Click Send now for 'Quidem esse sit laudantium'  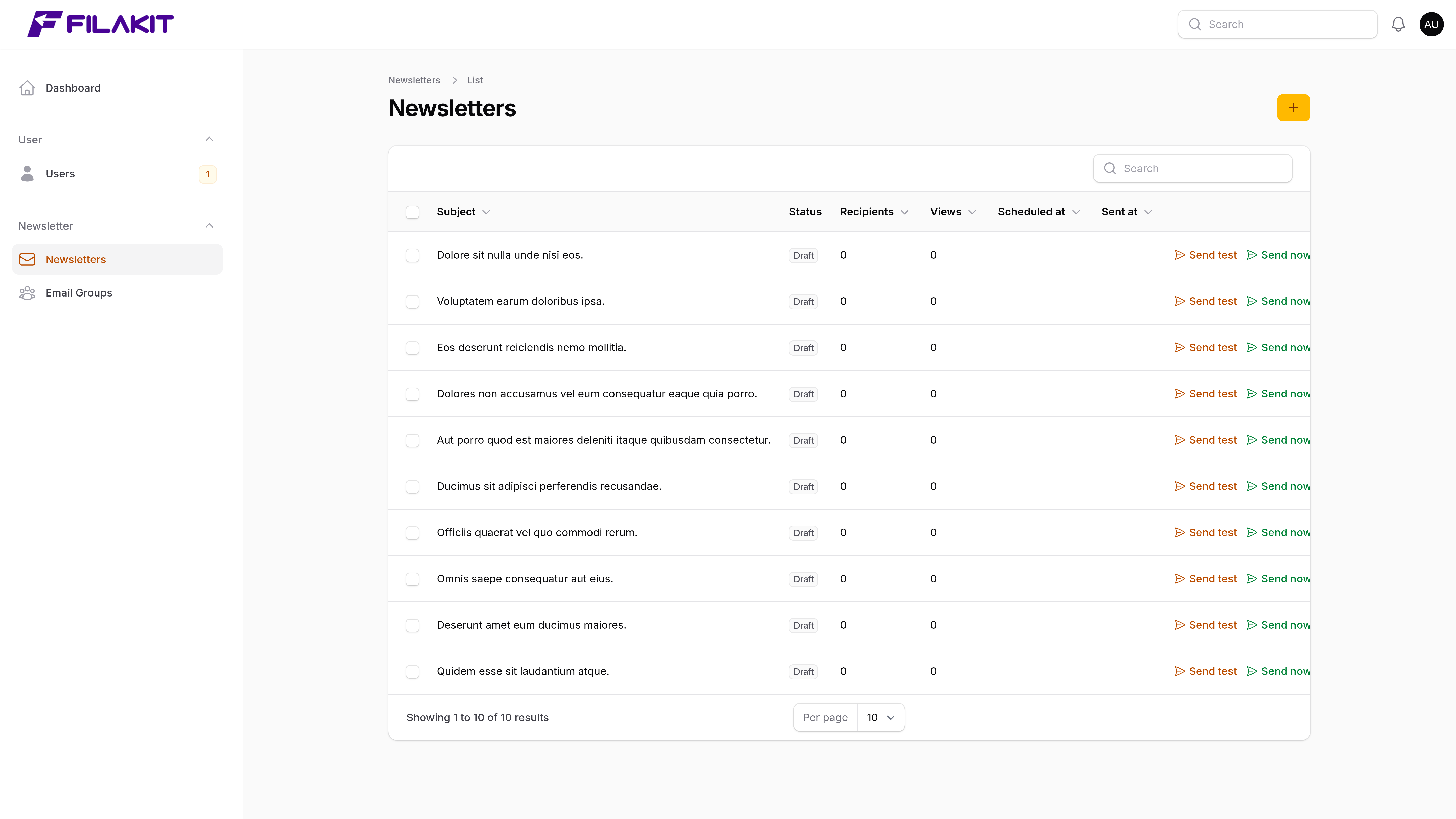pyautogui.click(x=1279, y=671)
